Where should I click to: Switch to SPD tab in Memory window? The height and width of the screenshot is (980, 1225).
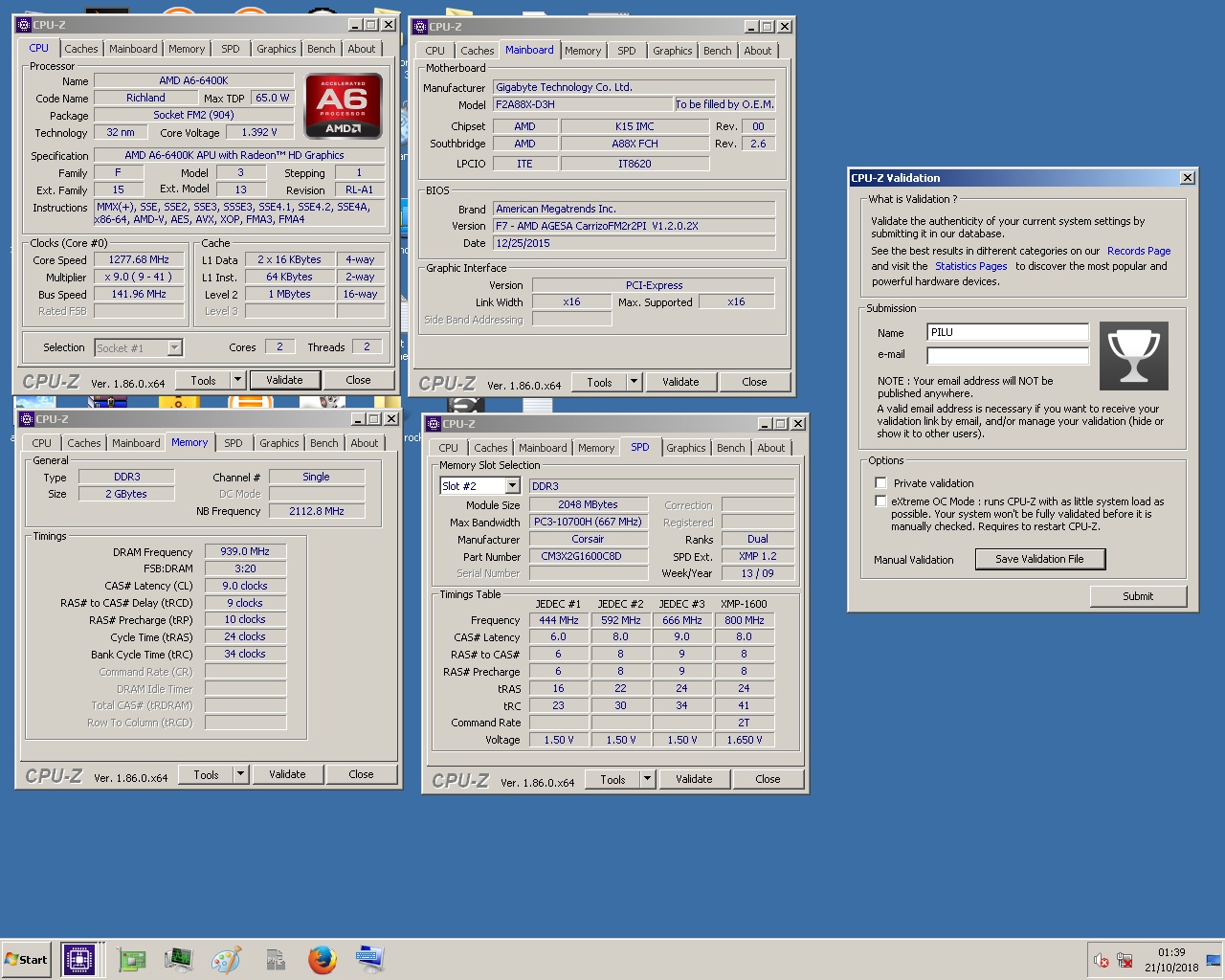[x=234, y=443]
